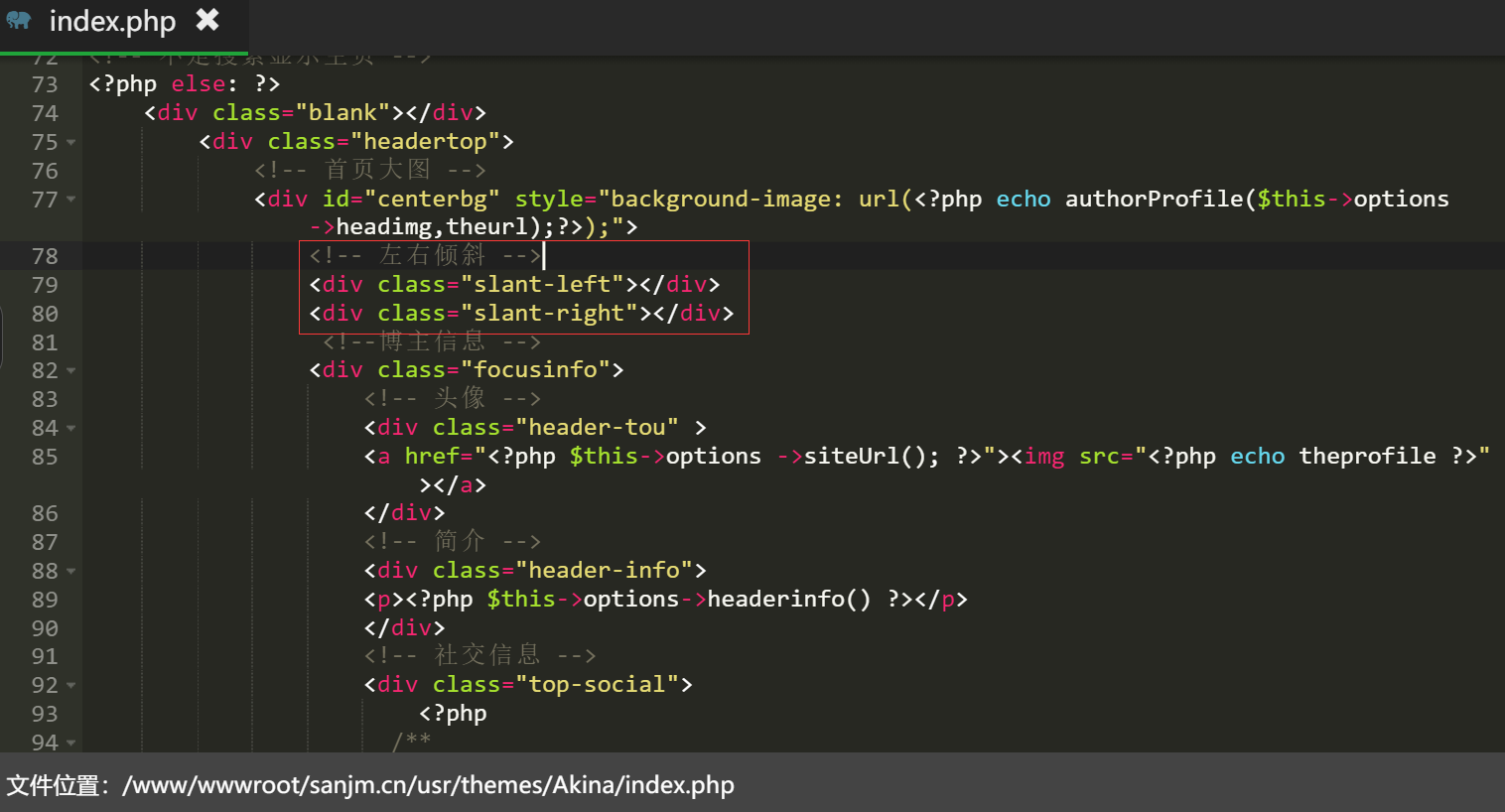Collapse the comment block at line 94
The height and width of the screenshot is (812, 1505).
tap(71, 743)
